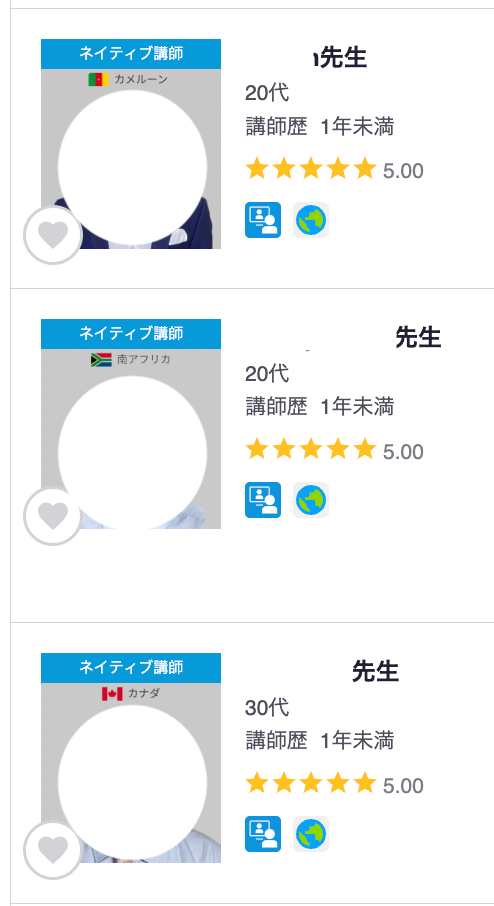Image resolution: width=494 pixels, height=906 pixels.
Task: Click the Cameroon flag icon
Action: click(98, 79)
